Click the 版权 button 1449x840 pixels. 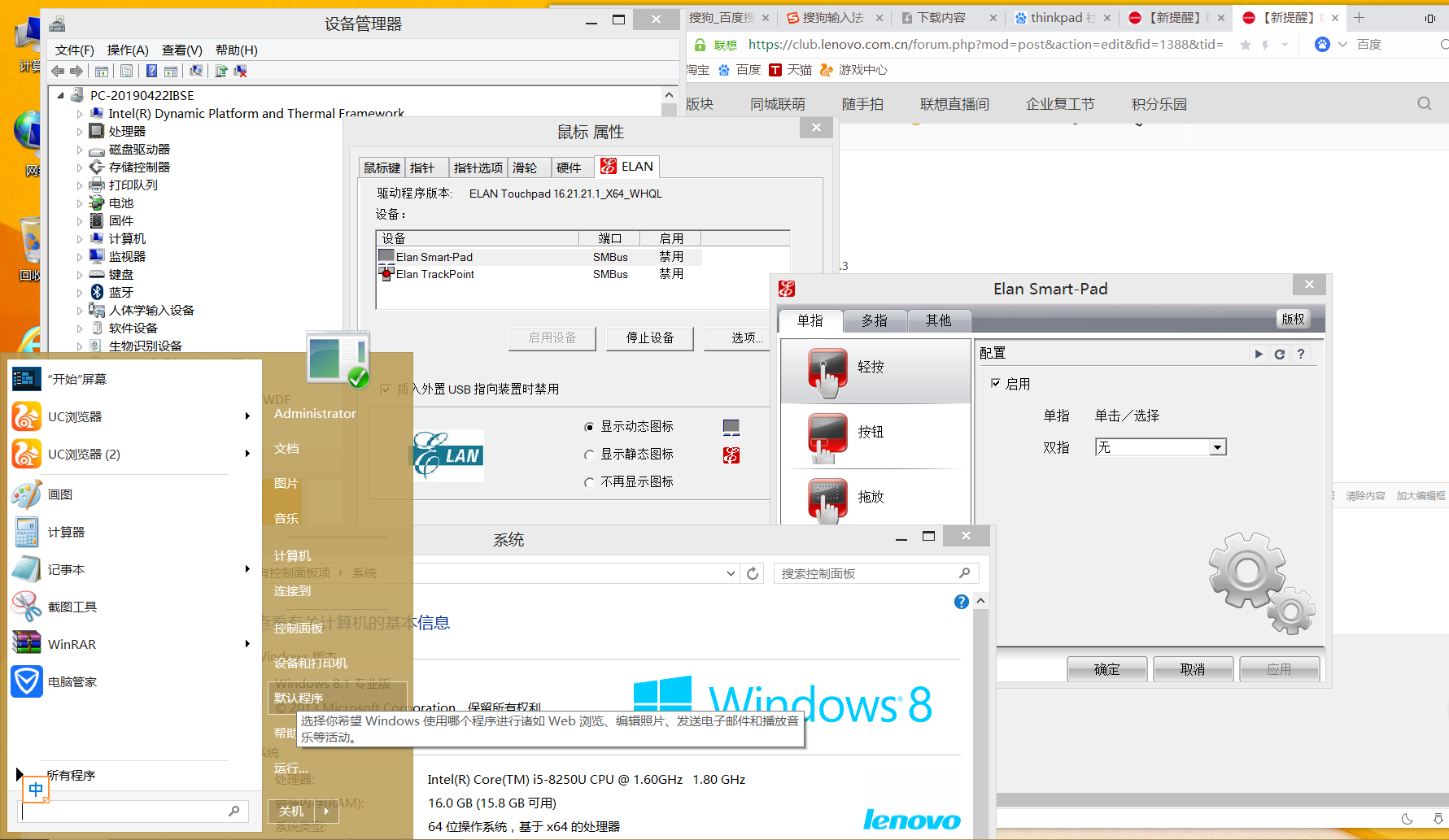[x=1294, y=319]
